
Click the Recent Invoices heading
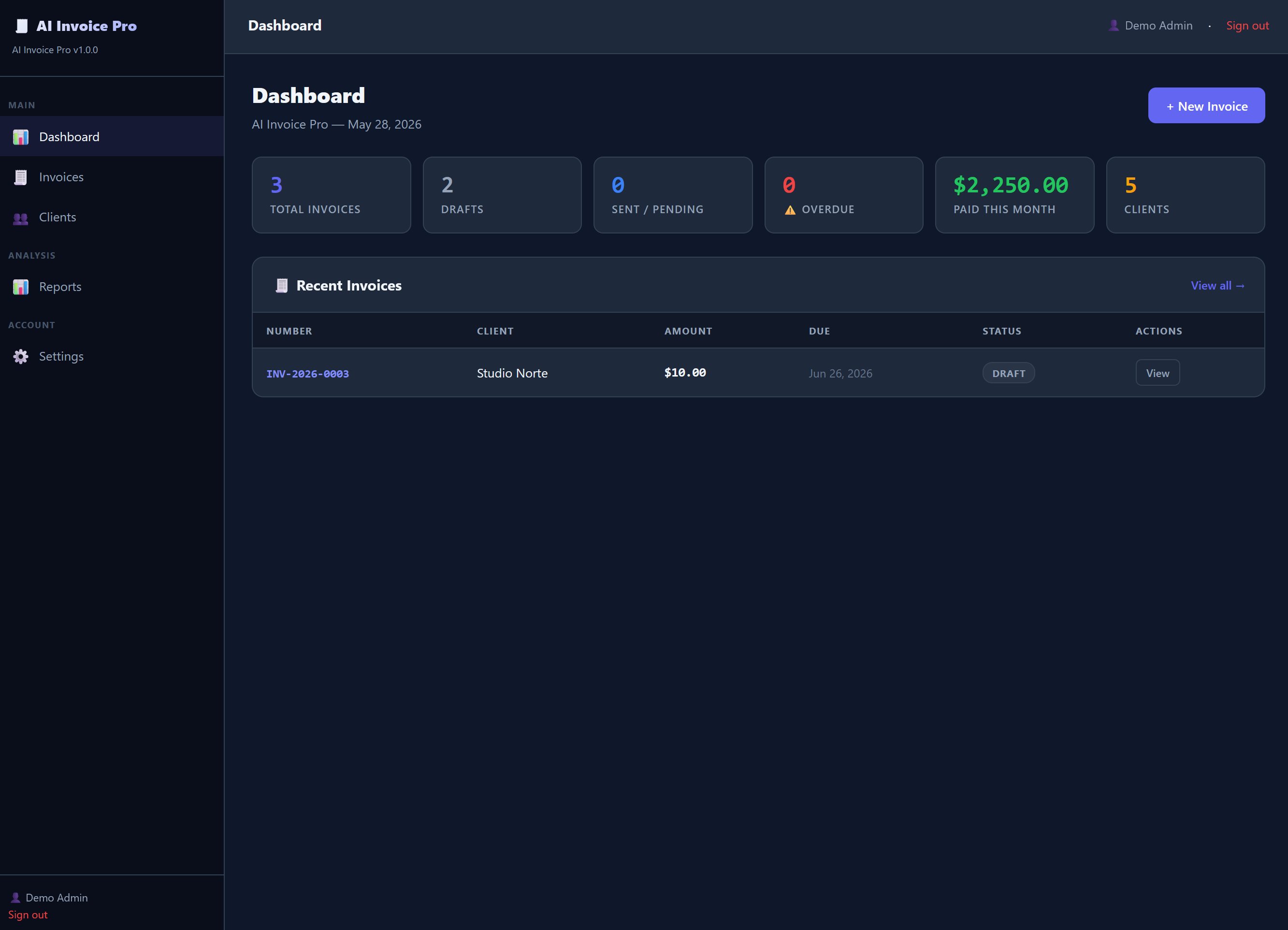pyautogui.click(x=348, y=285)
